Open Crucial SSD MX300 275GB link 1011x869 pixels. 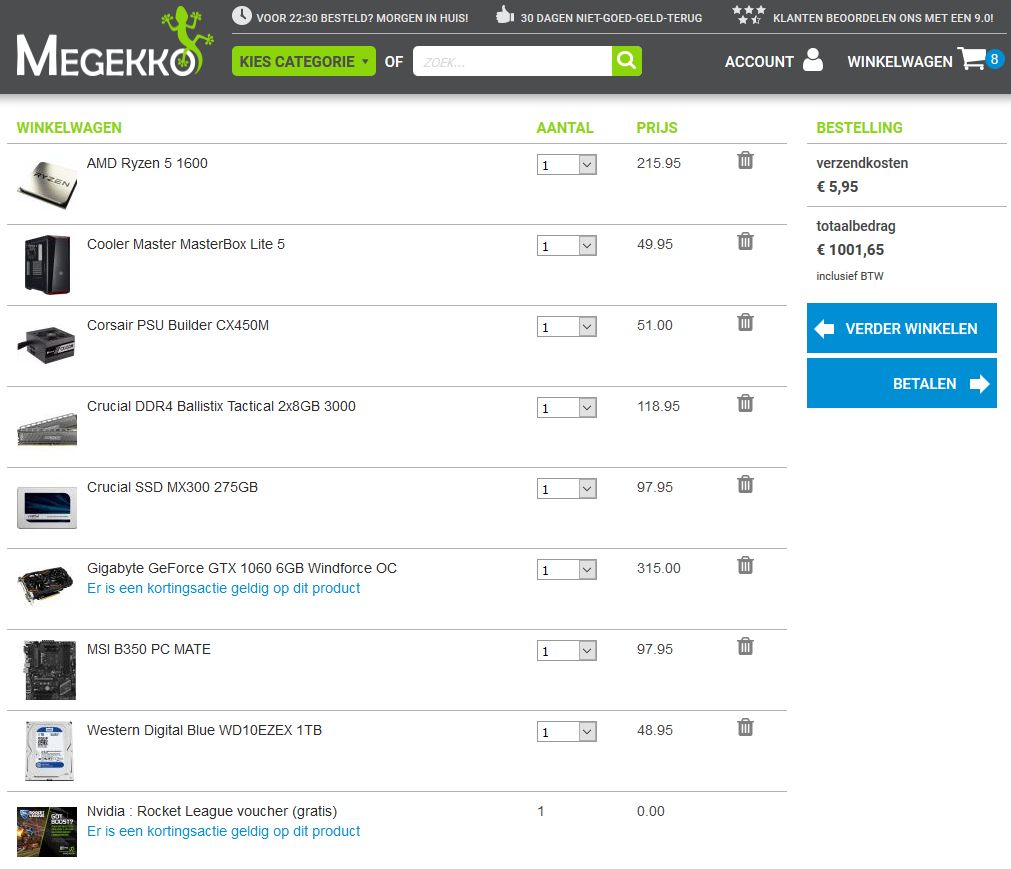coord(172,487)
